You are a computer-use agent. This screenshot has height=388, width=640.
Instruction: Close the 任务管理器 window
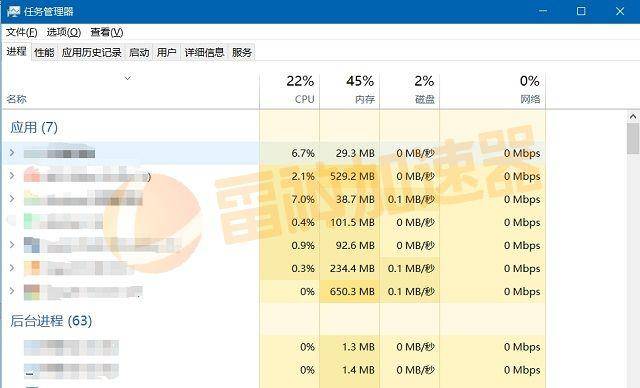tap(620, 11)
